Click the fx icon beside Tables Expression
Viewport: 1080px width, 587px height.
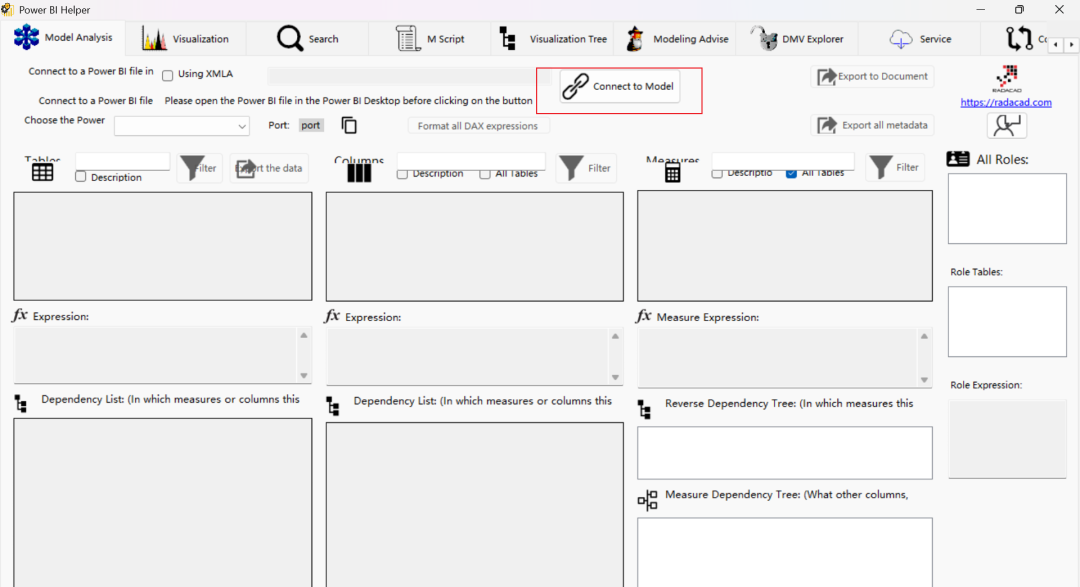click(20, 316)
